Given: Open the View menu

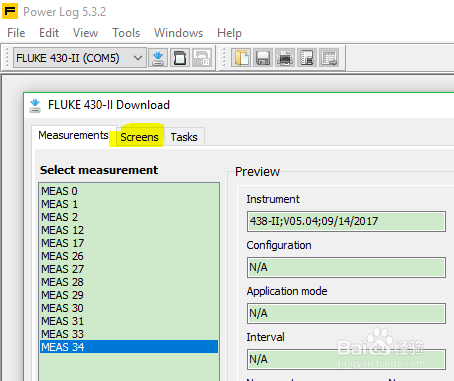Looking at the screenshot, I should (85, 33).
